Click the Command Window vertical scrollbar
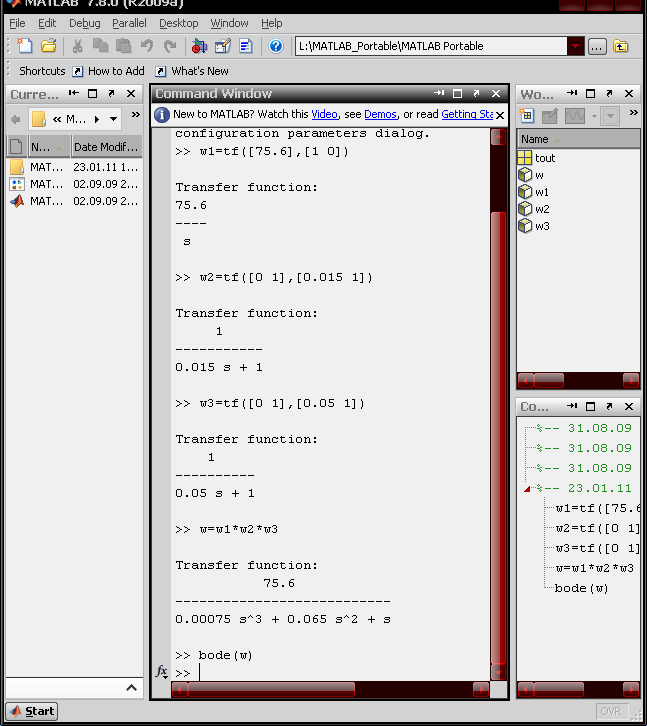The height and width of the screenshot is (726, 647). pyautogui.click(x=498, y=437)
